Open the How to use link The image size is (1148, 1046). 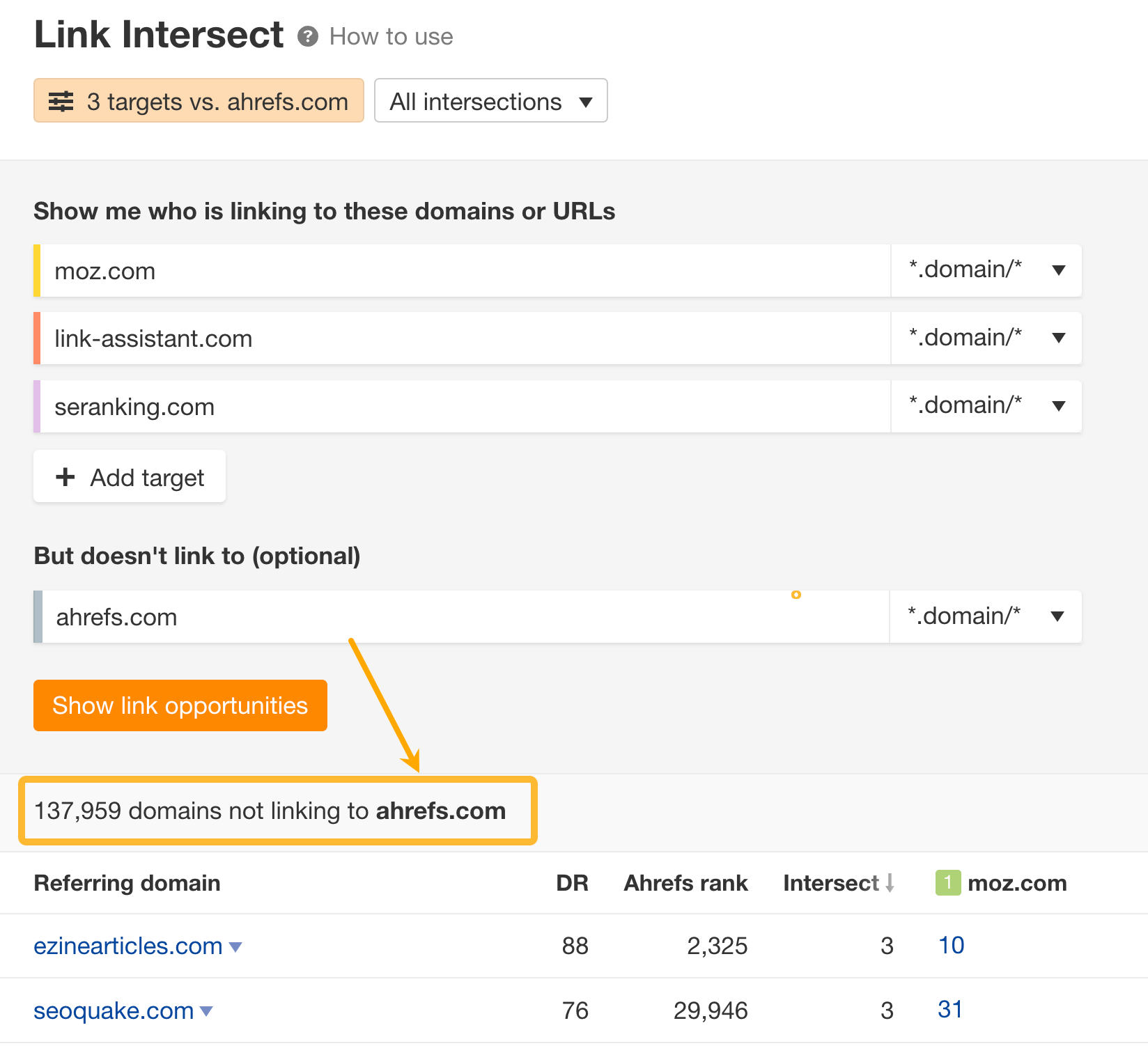tap(391, 36)
